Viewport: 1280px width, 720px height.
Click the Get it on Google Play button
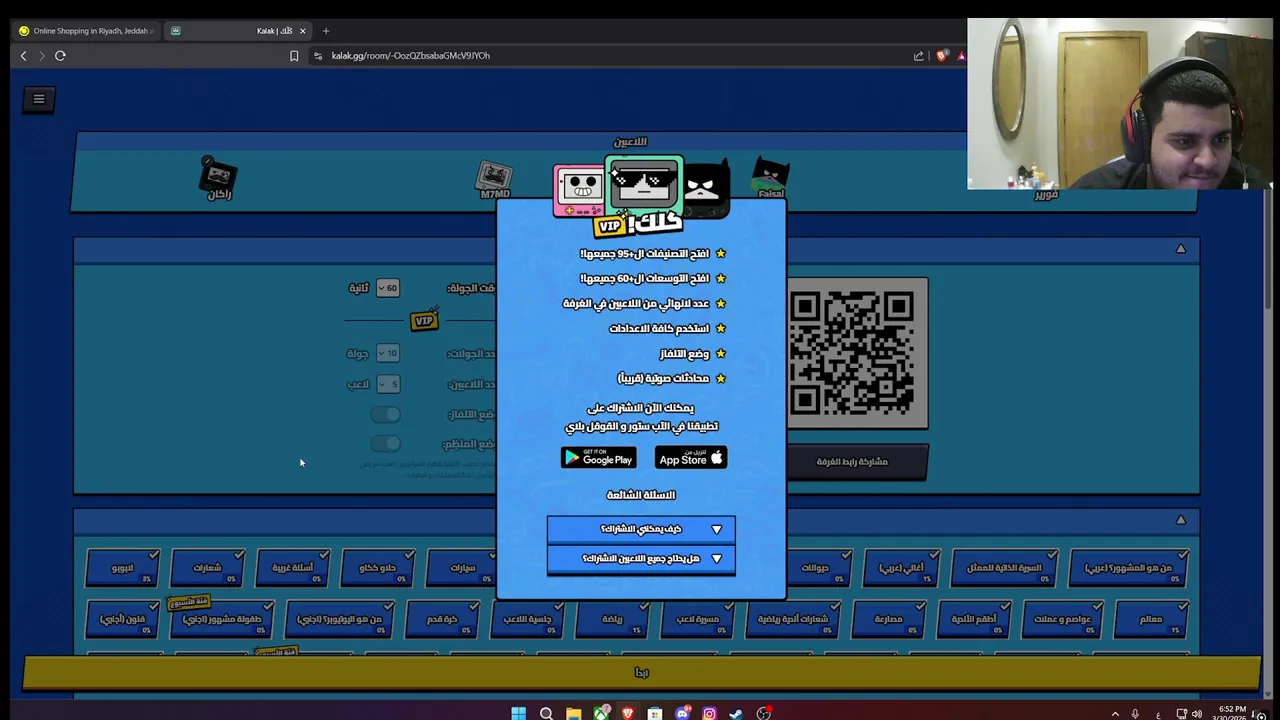click(599, 458)
